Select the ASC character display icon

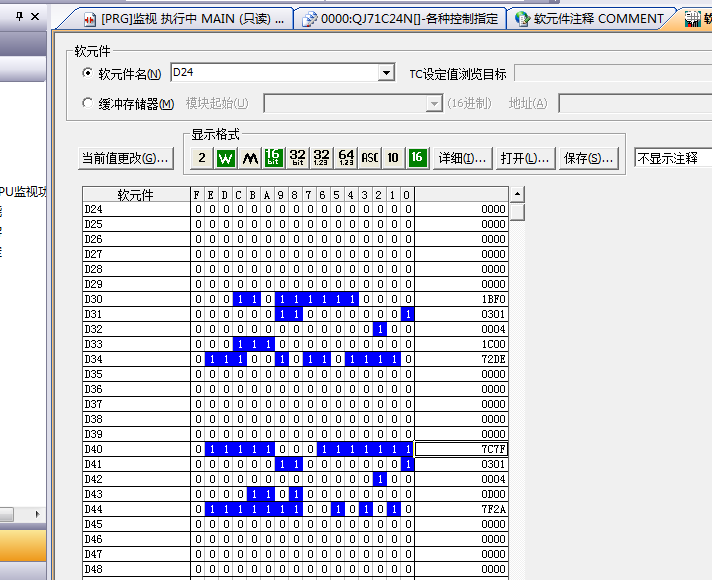click(x=370, y=158)
